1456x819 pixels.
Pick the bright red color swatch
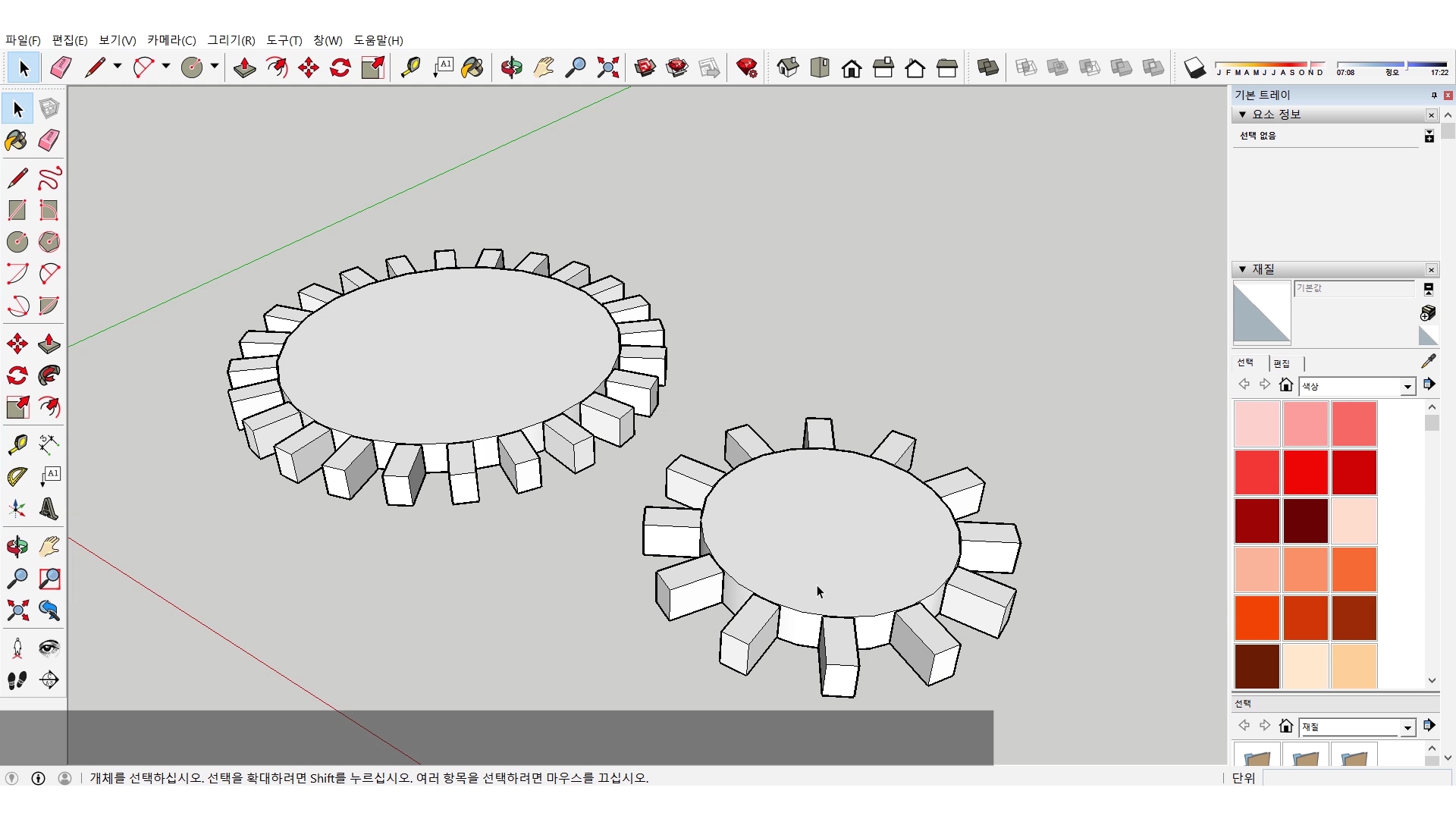(x=1305, y=472)
